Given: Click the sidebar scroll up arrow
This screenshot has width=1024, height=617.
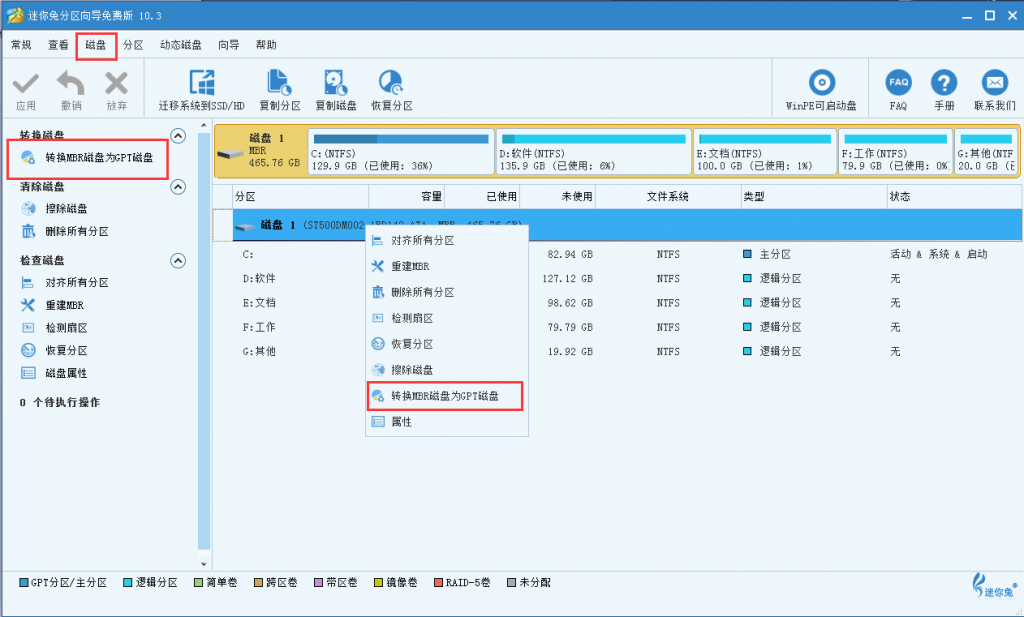Looking at the screenshot, I should click(204, 126).
